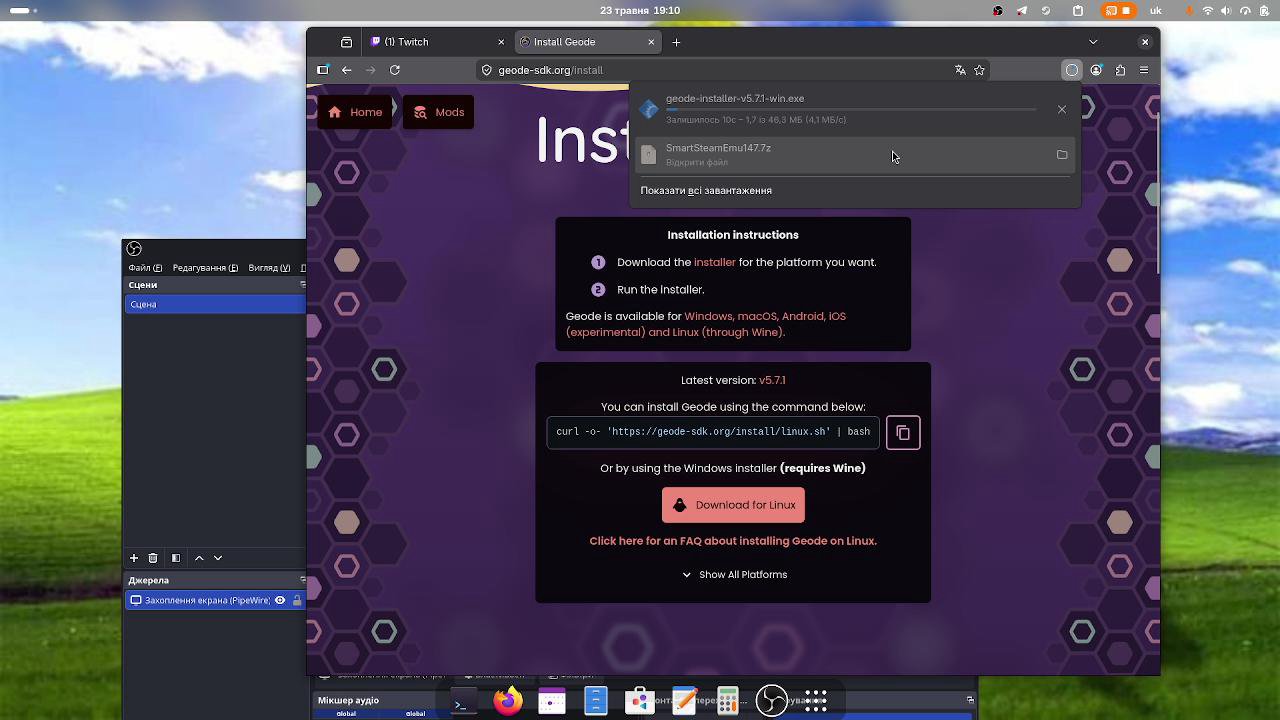This screenshot has width=1280, height=720.
Task: Open the sidebar toggle in the browser toolbar
Action: coord(322,70)
